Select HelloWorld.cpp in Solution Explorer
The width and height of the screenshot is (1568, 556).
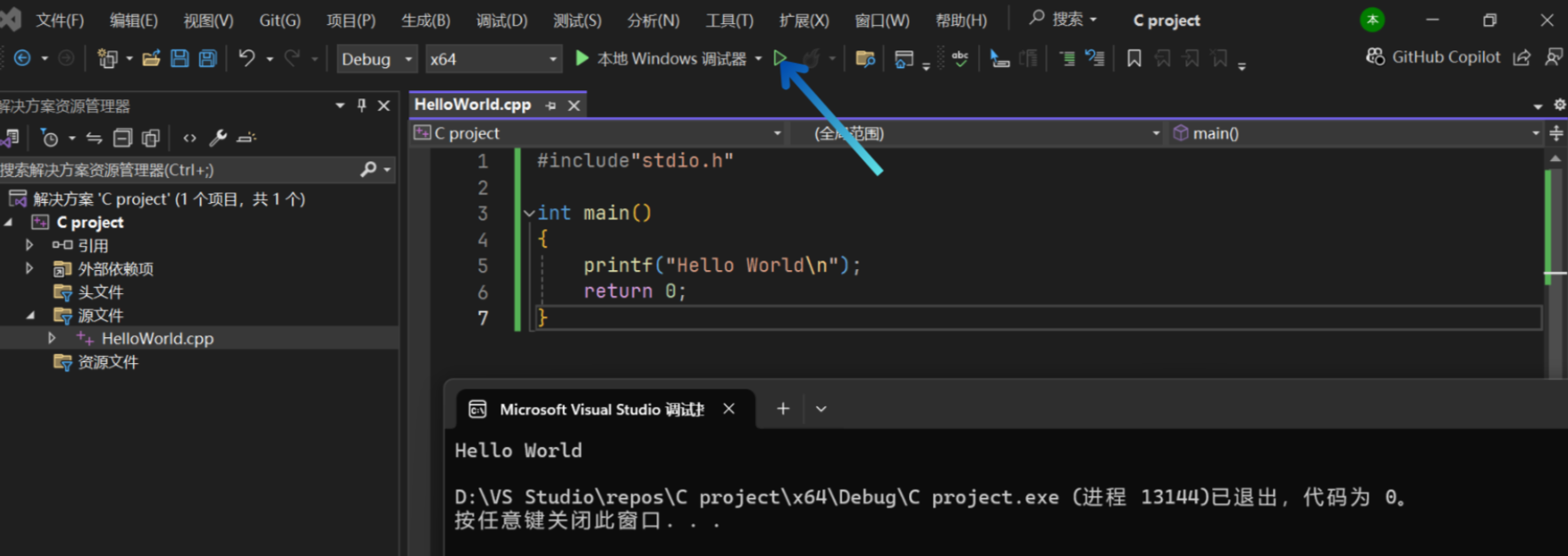pyautogui.click(x=158, y=338)
